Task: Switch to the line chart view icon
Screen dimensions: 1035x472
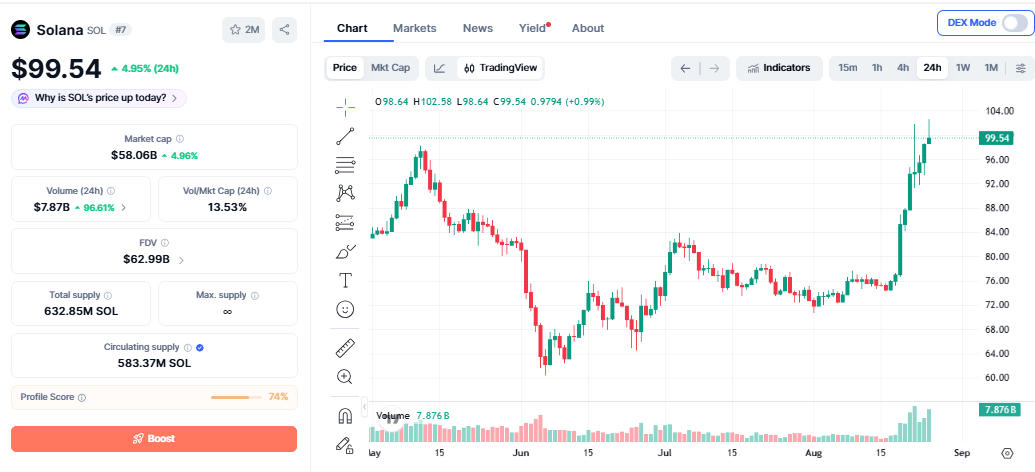Action: tap(440, 68)
